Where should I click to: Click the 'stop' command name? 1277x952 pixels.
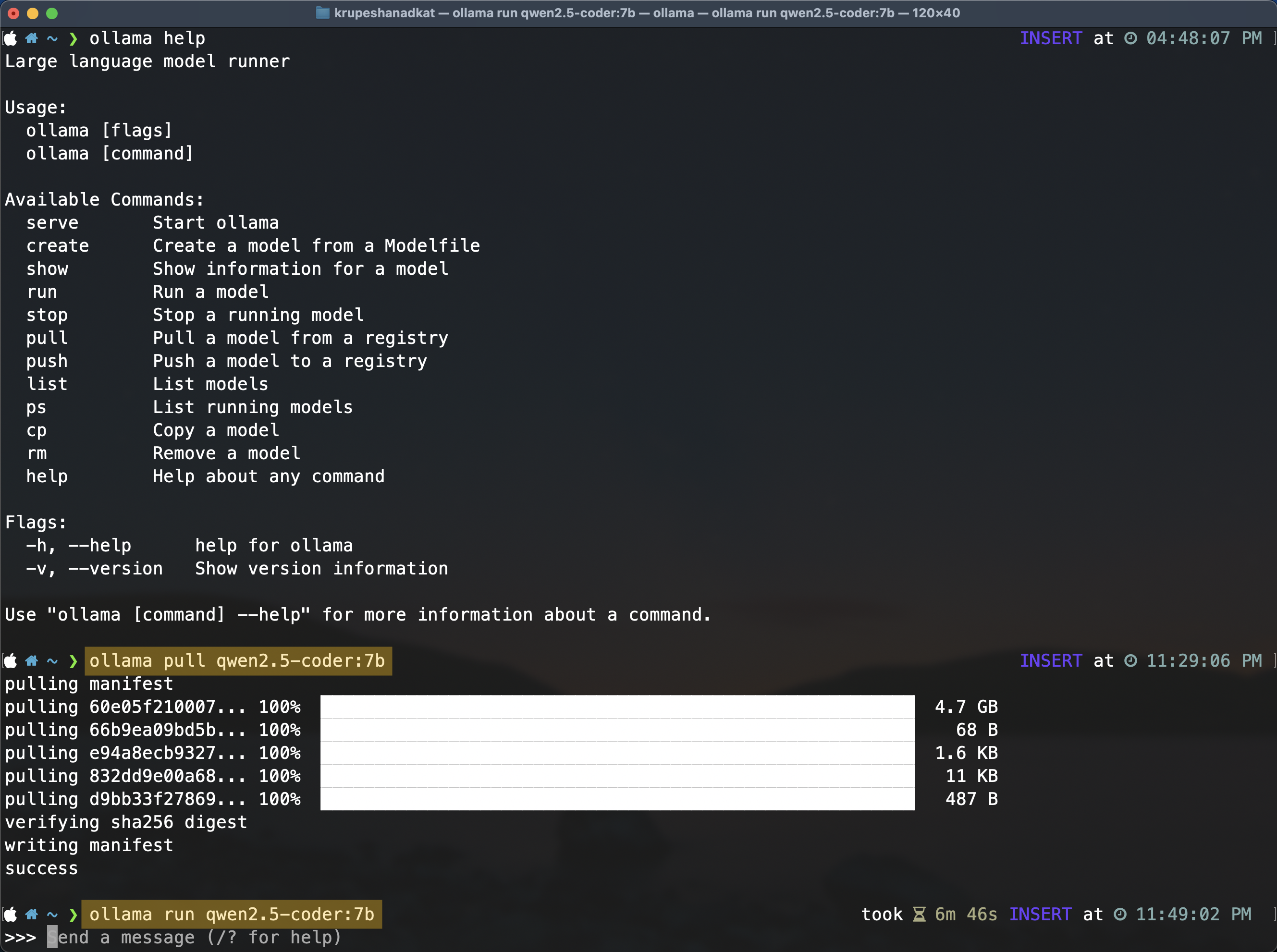point(47,315)
